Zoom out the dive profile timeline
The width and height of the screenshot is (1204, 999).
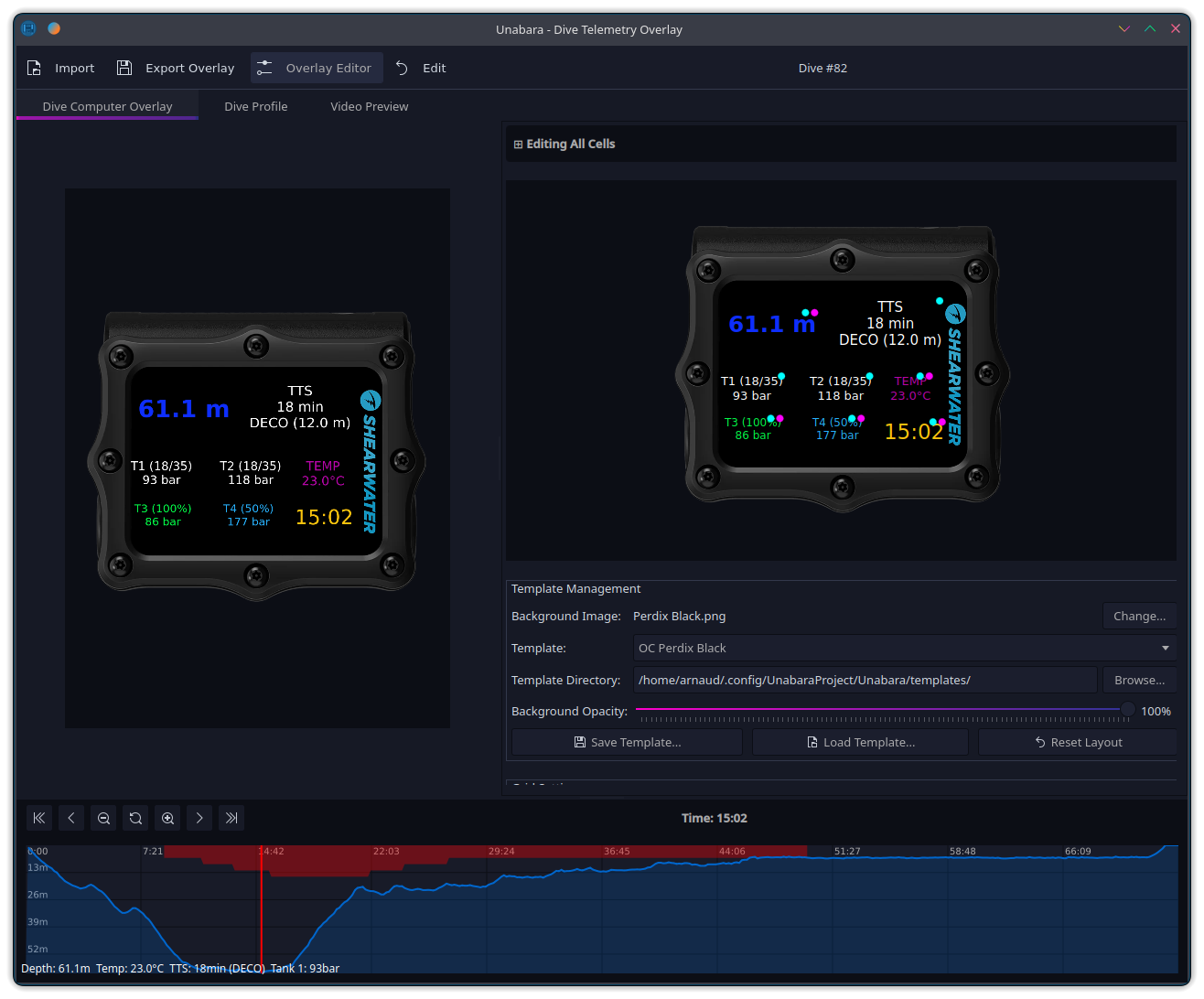(x=103, y=818)
